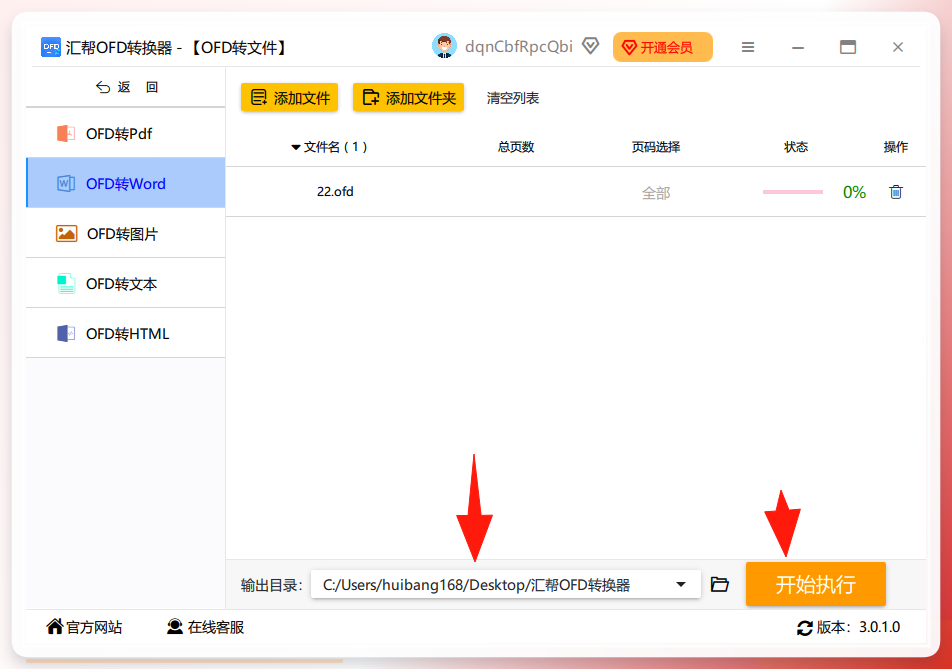
Task: Click 返回 to go back
Action: click(127, 87)
